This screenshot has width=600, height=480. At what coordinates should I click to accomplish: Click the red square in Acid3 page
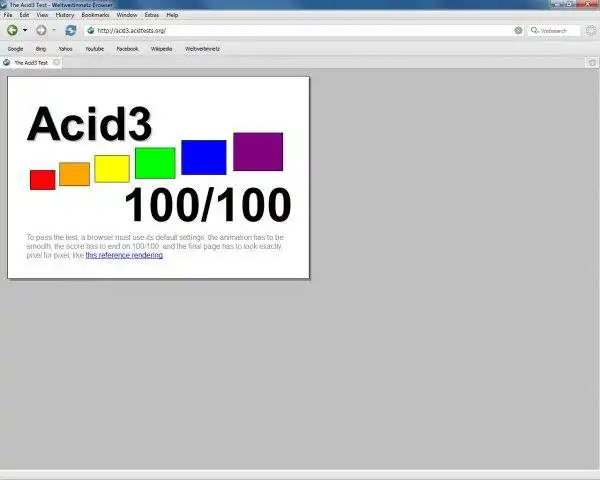[42, 180]
